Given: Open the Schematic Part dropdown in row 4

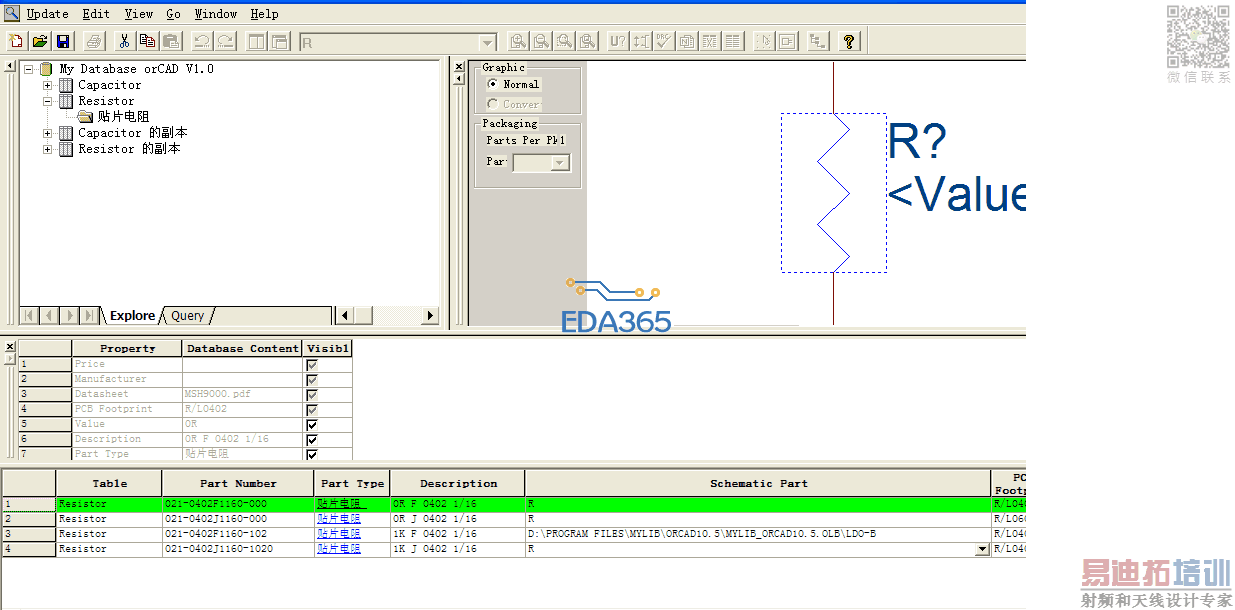Looking at the screenshot, I should click(982, 549).
